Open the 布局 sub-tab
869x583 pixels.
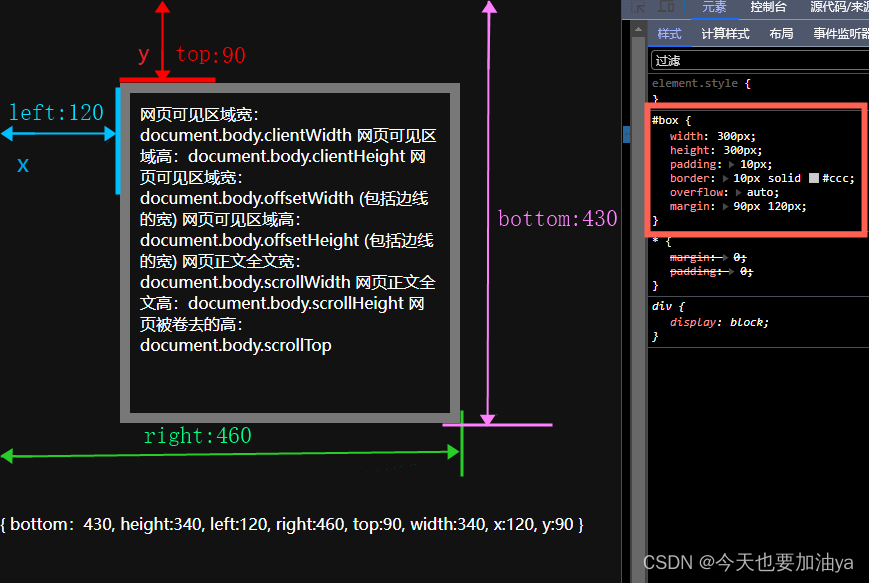click(x=781, y=34)
